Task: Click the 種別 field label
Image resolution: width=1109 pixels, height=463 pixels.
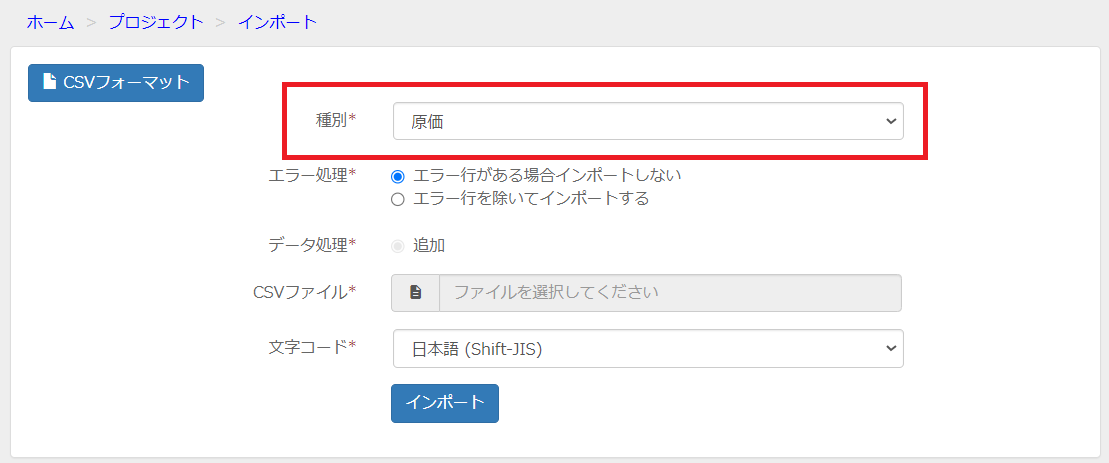Action: pyautogui.click(x=335, y=121)
